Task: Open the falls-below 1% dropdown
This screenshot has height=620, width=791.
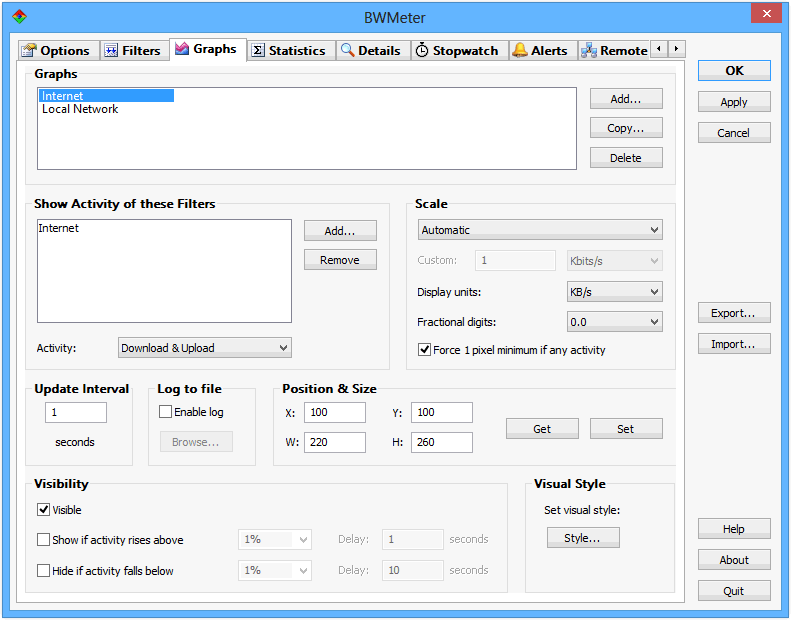Action: [x=274, y=570]
